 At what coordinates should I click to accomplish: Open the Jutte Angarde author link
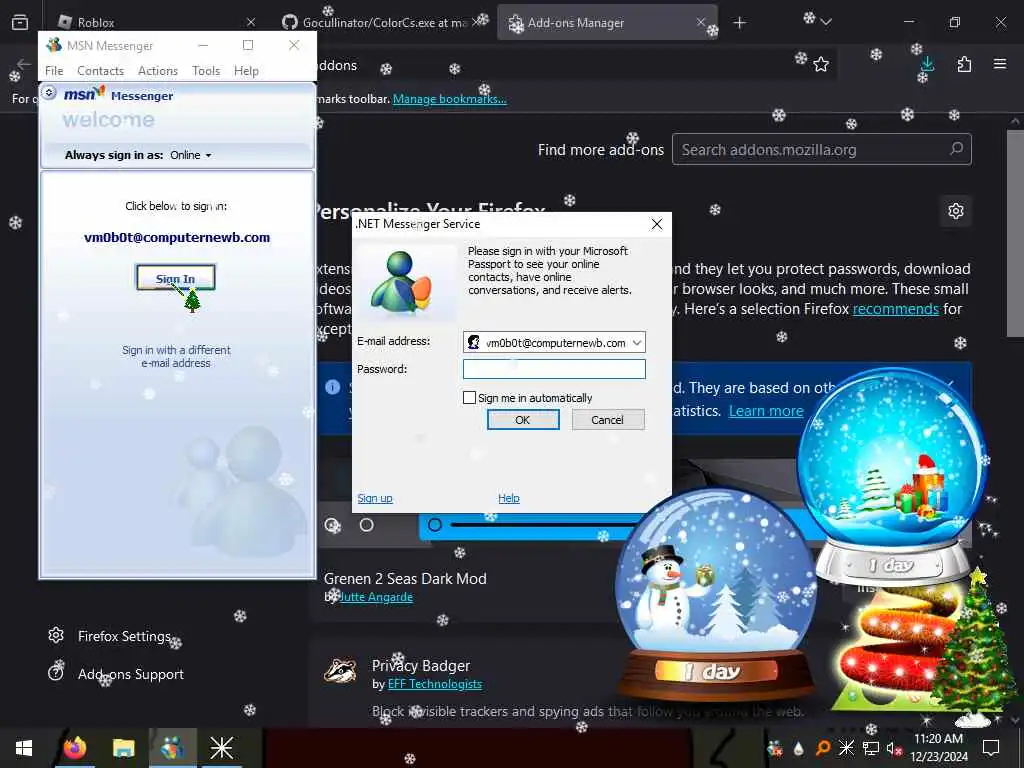pos(376,597)
